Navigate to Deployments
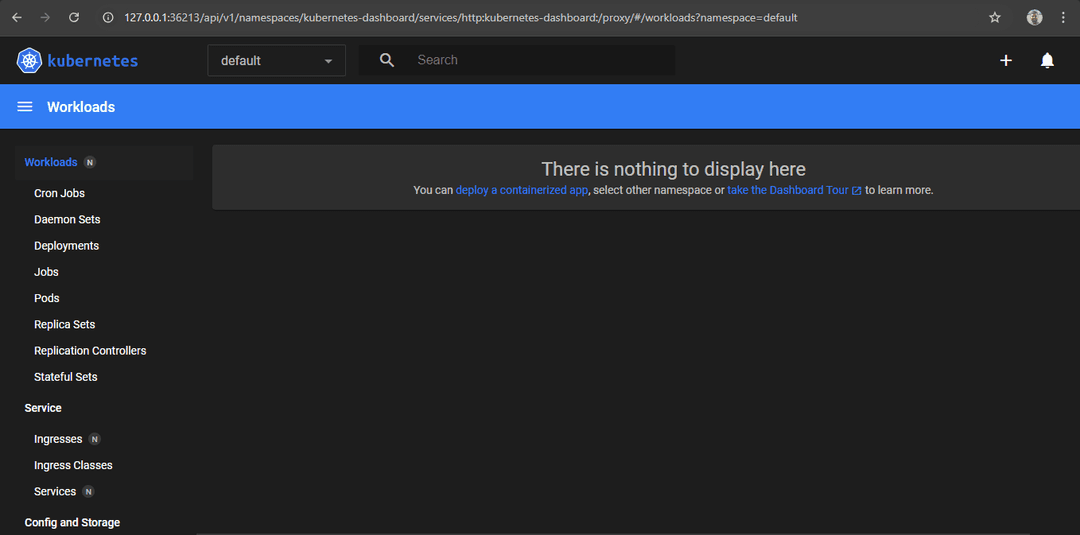The image size is (1080, 535). (x=66, y=246)
